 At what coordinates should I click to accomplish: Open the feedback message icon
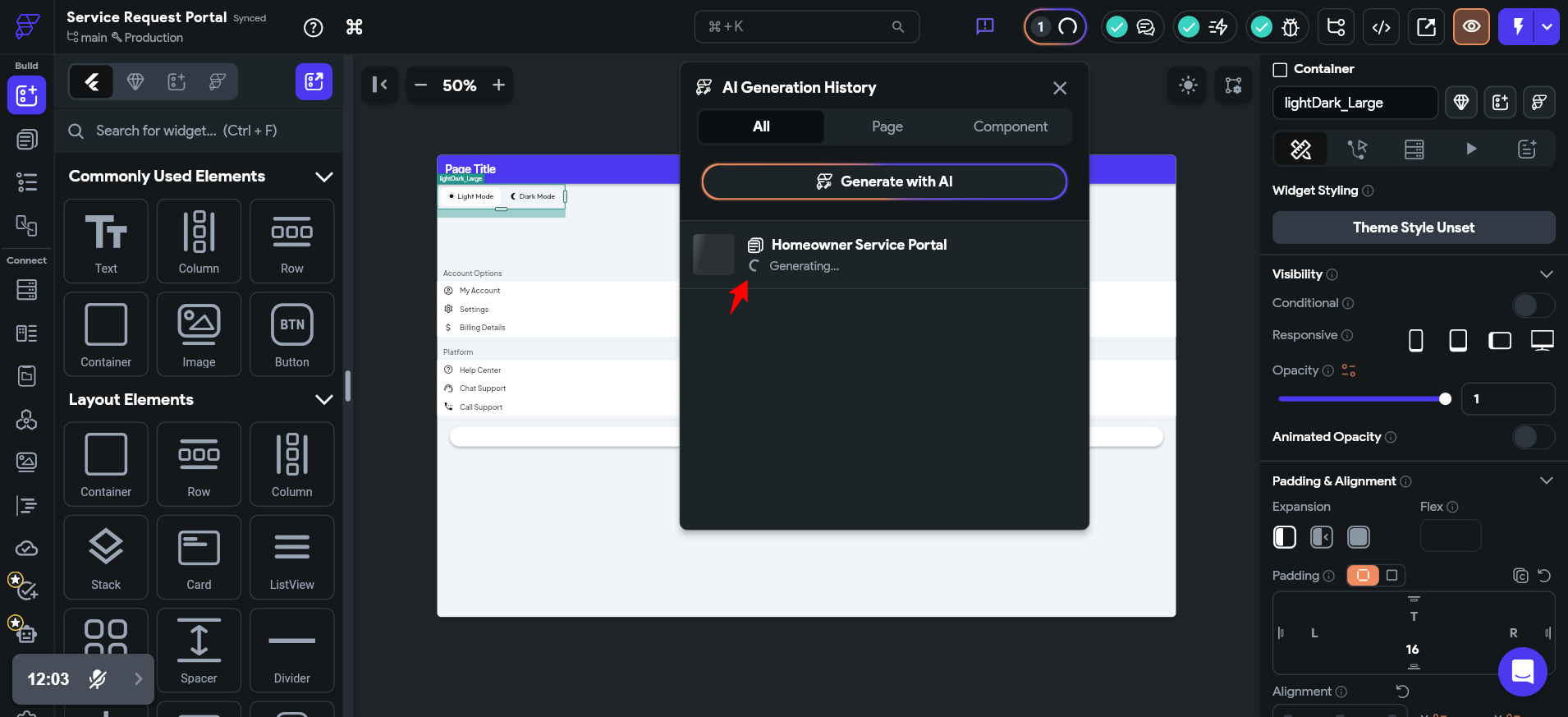(x=984, y=27)
